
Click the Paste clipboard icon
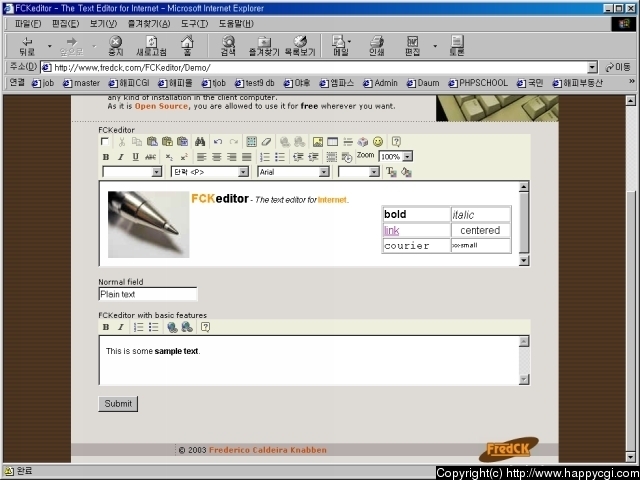[x=152, y=142]
